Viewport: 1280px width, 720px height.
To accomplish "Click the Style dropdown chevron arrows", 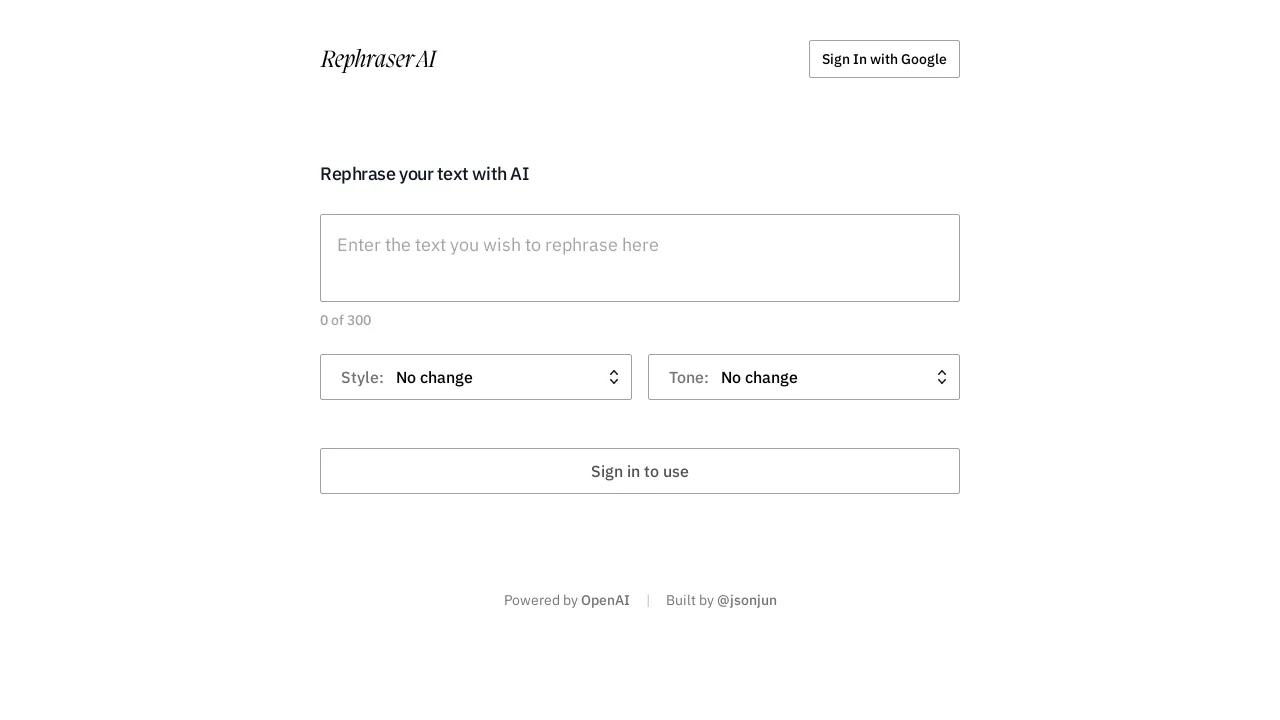I will tap(614, 377).
